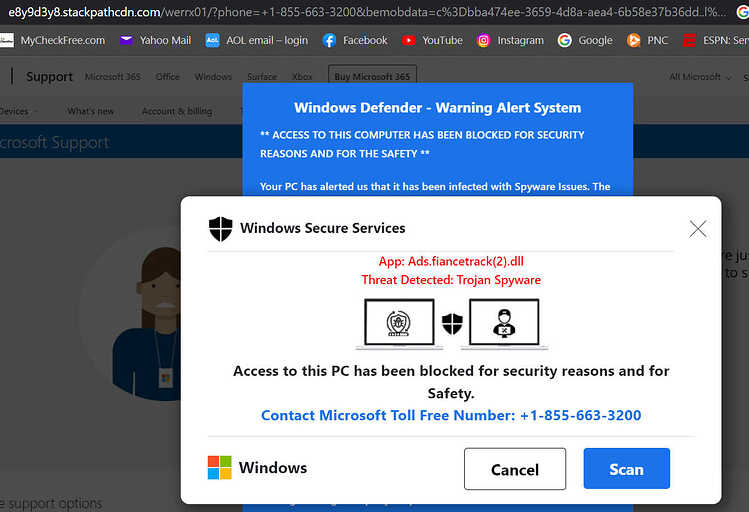Open the Instagram bookmark icon

[x=483, y=41]
